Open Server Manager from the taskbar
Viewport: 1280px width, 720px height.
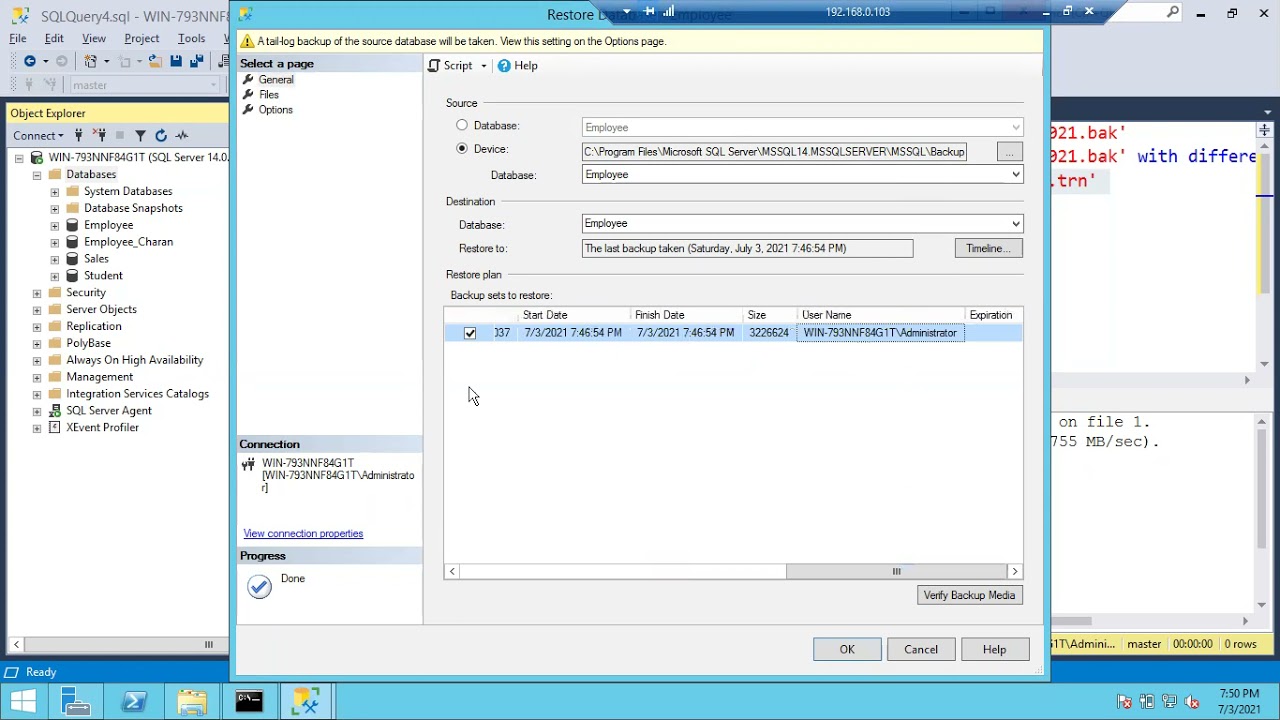[x=76, y=702]
